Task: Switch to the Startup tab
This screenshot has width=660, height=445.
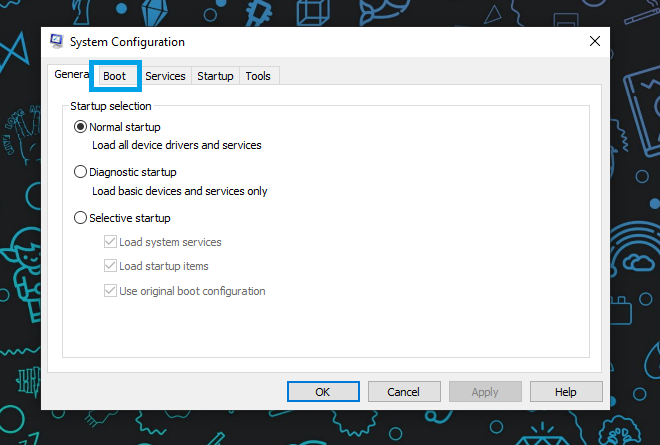Action: click(x=216, y=76)
